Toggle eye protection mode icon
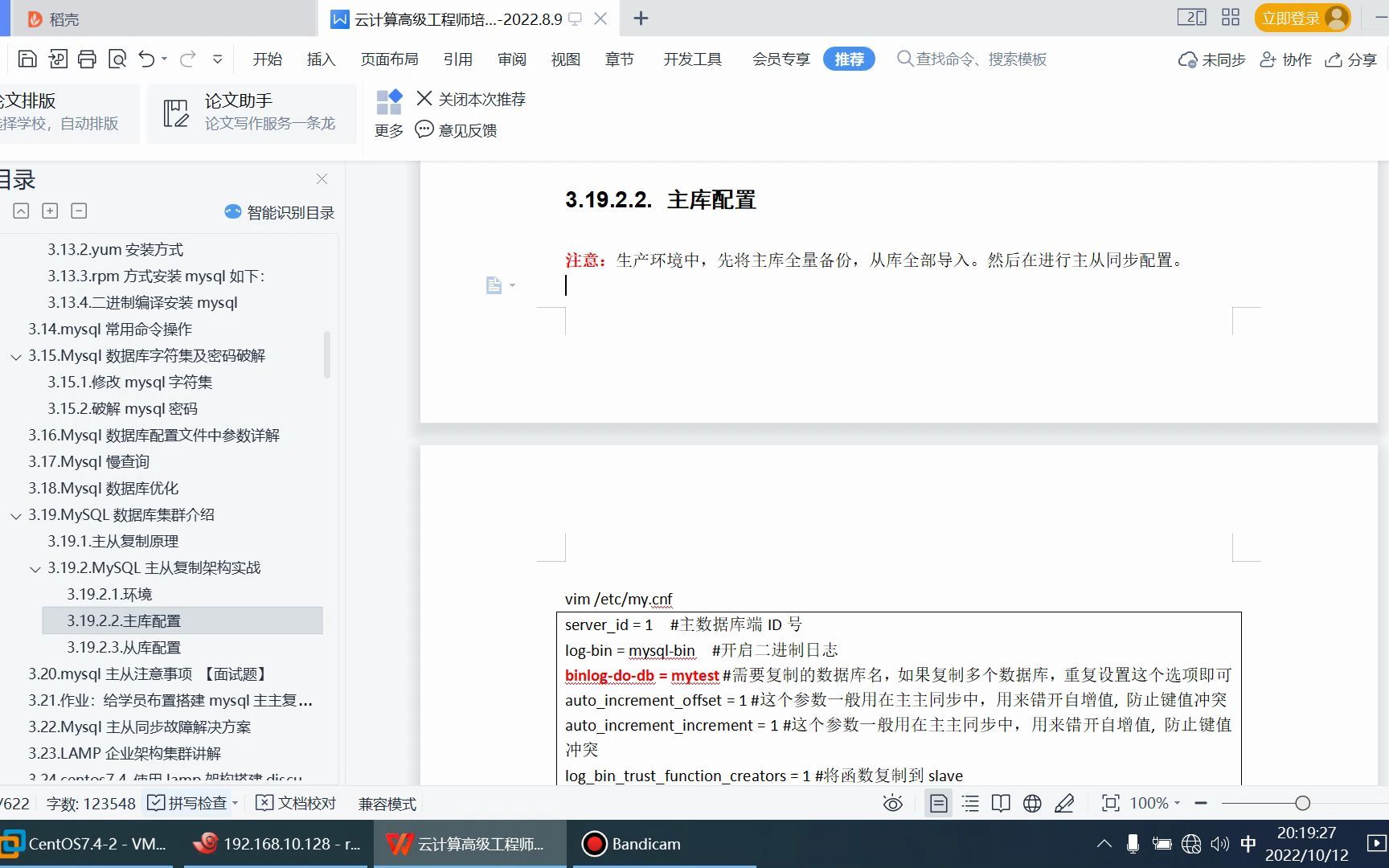The image size is (1389, 868). (x=892, y=803)
